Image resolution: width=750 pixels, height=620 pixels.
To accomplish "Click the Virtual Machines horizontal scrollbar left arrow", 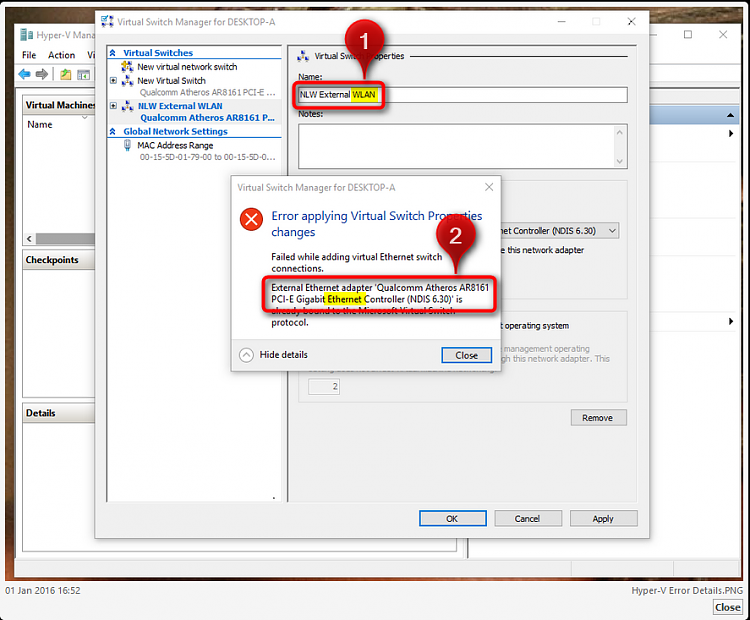I will [30, 239].
